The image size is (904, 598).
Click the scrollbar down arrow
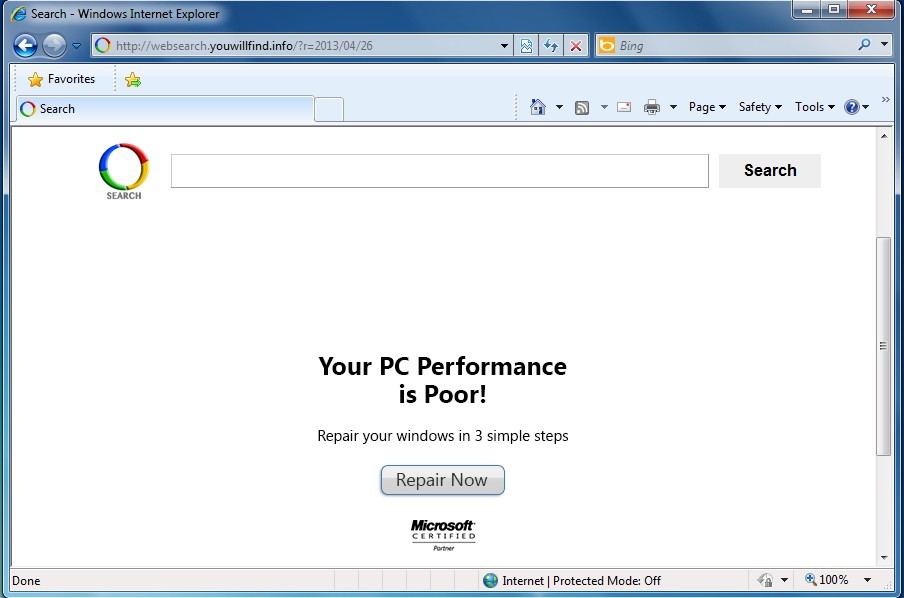click(x=884, y=558)
